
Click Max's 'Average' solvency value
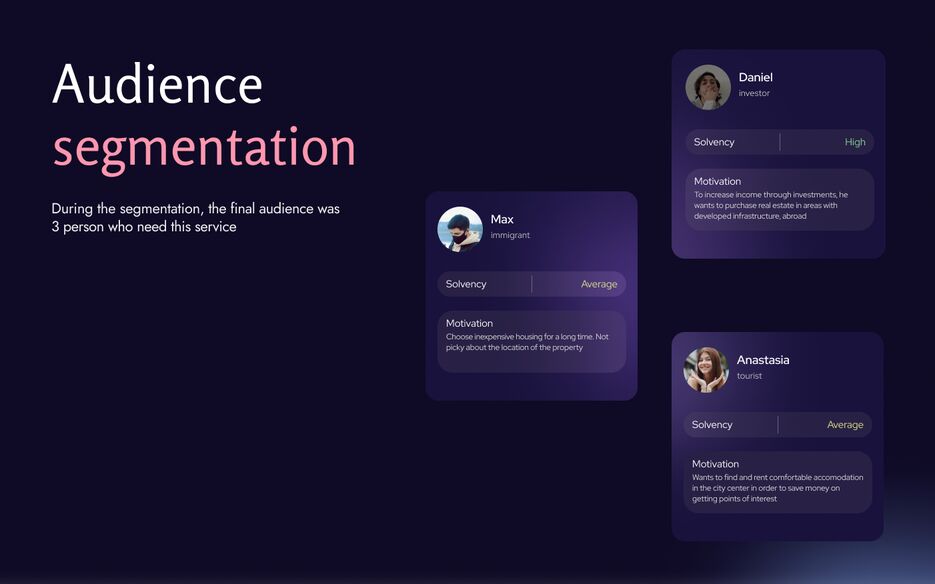click(599, 284)
